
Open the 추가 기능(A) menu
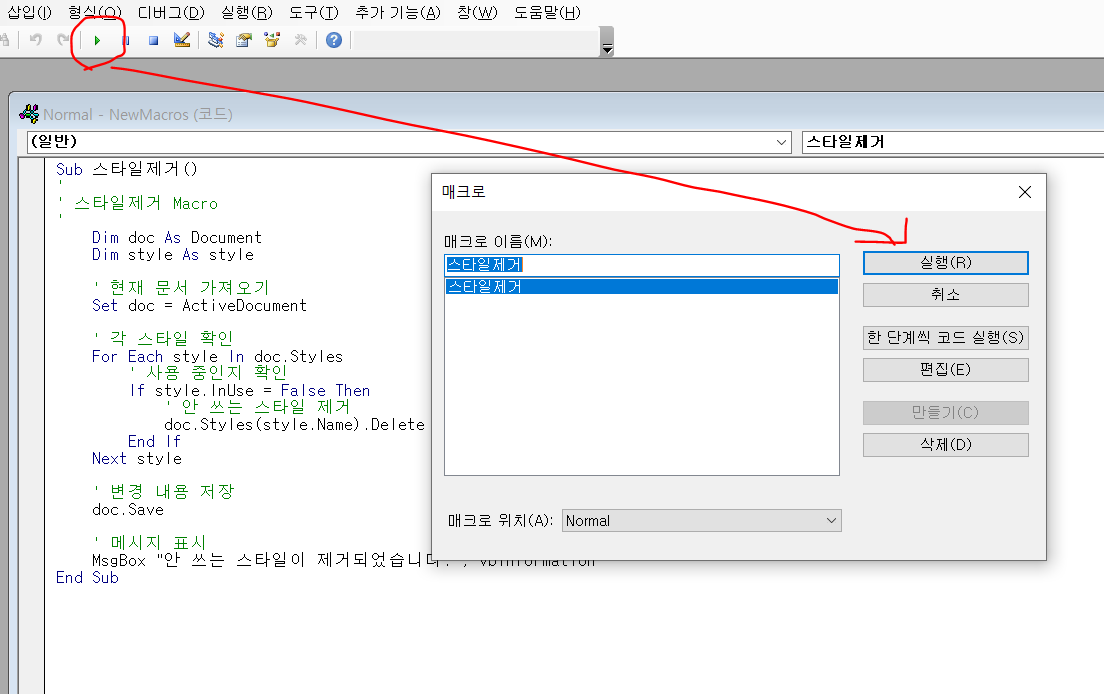tap(398, 13)
